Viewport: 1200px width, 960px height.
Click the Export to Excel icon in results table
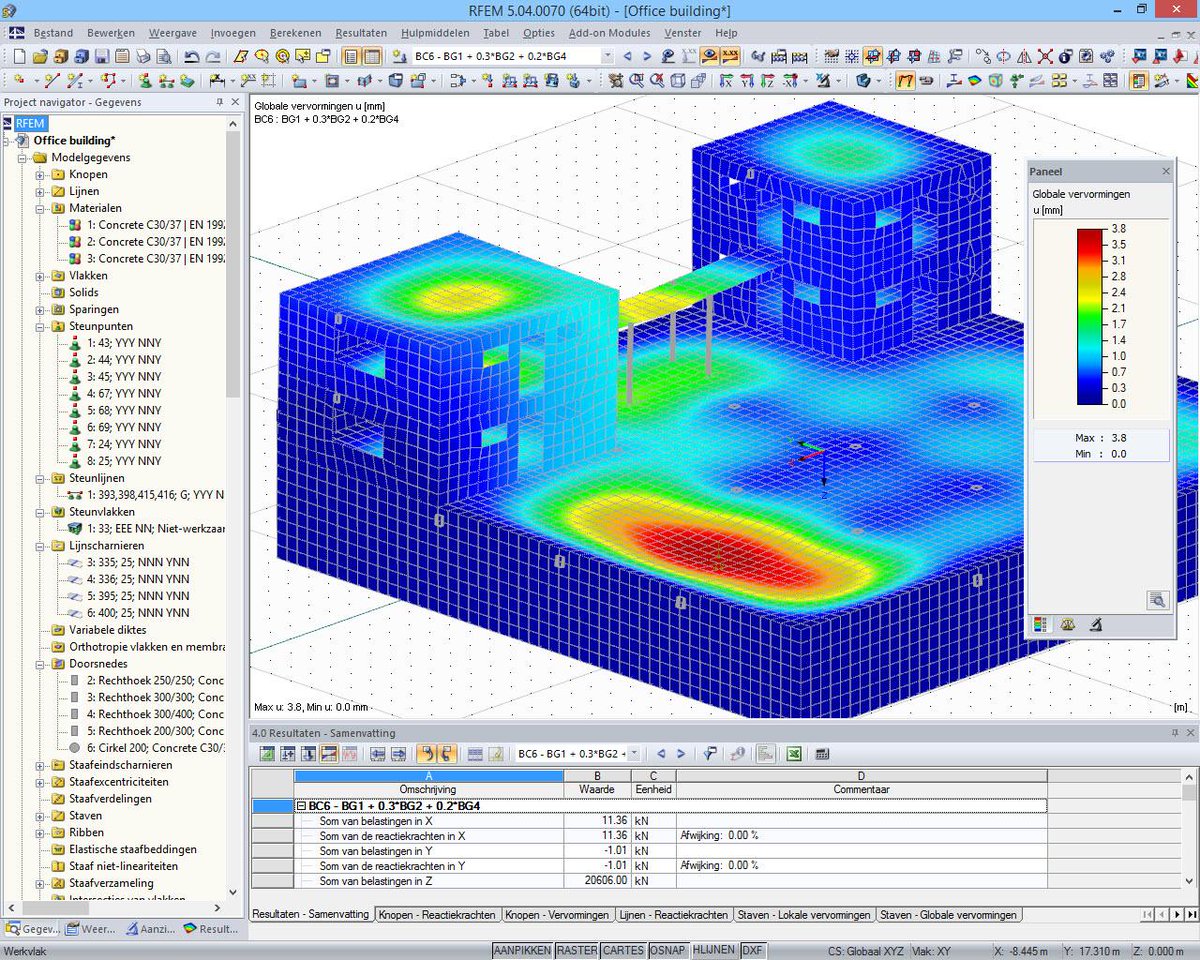(793, 754)
